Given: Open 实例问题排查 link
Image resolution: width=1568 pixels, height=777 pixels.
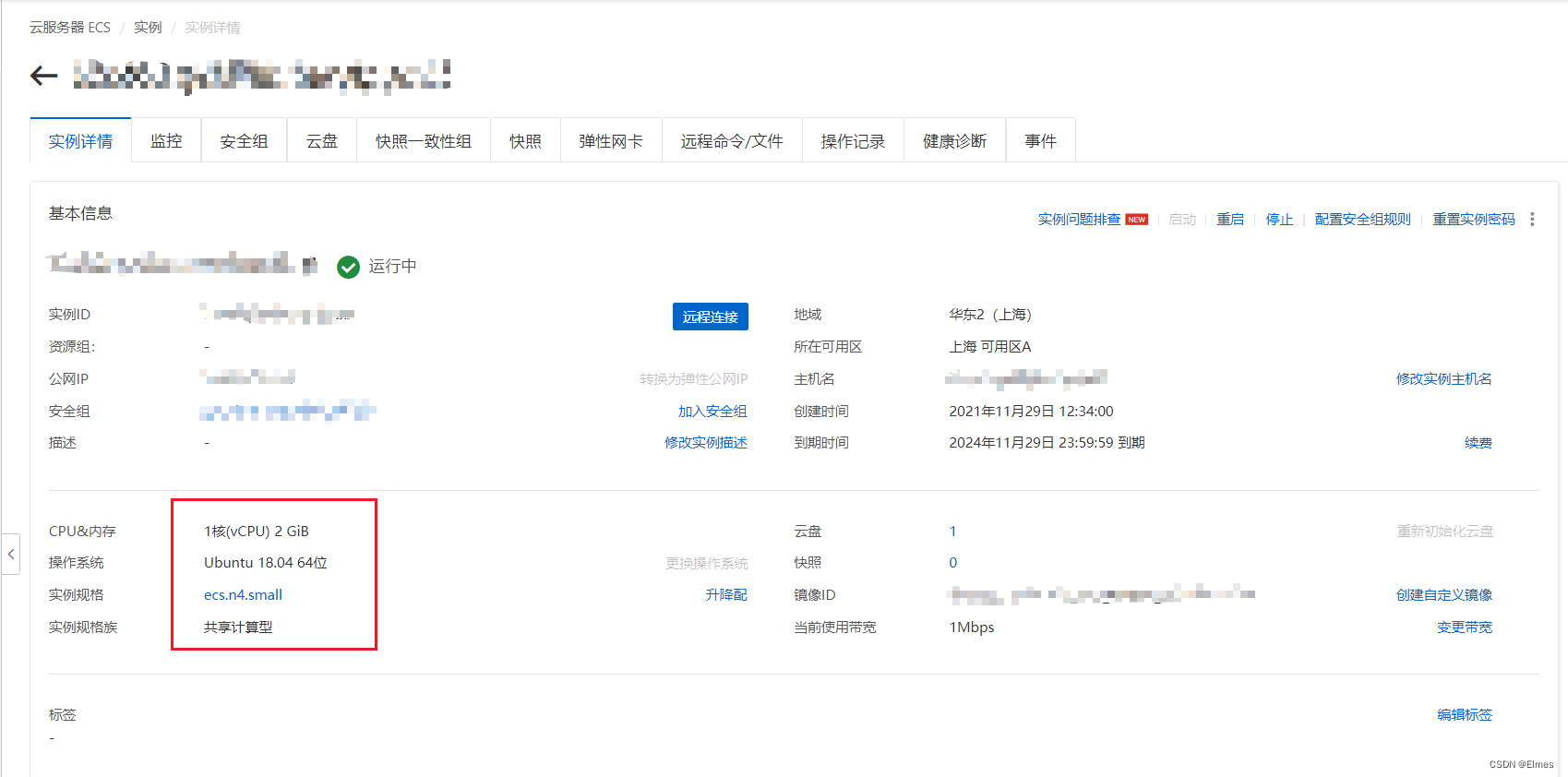Looking at the screenshot, I should 1079,220.
